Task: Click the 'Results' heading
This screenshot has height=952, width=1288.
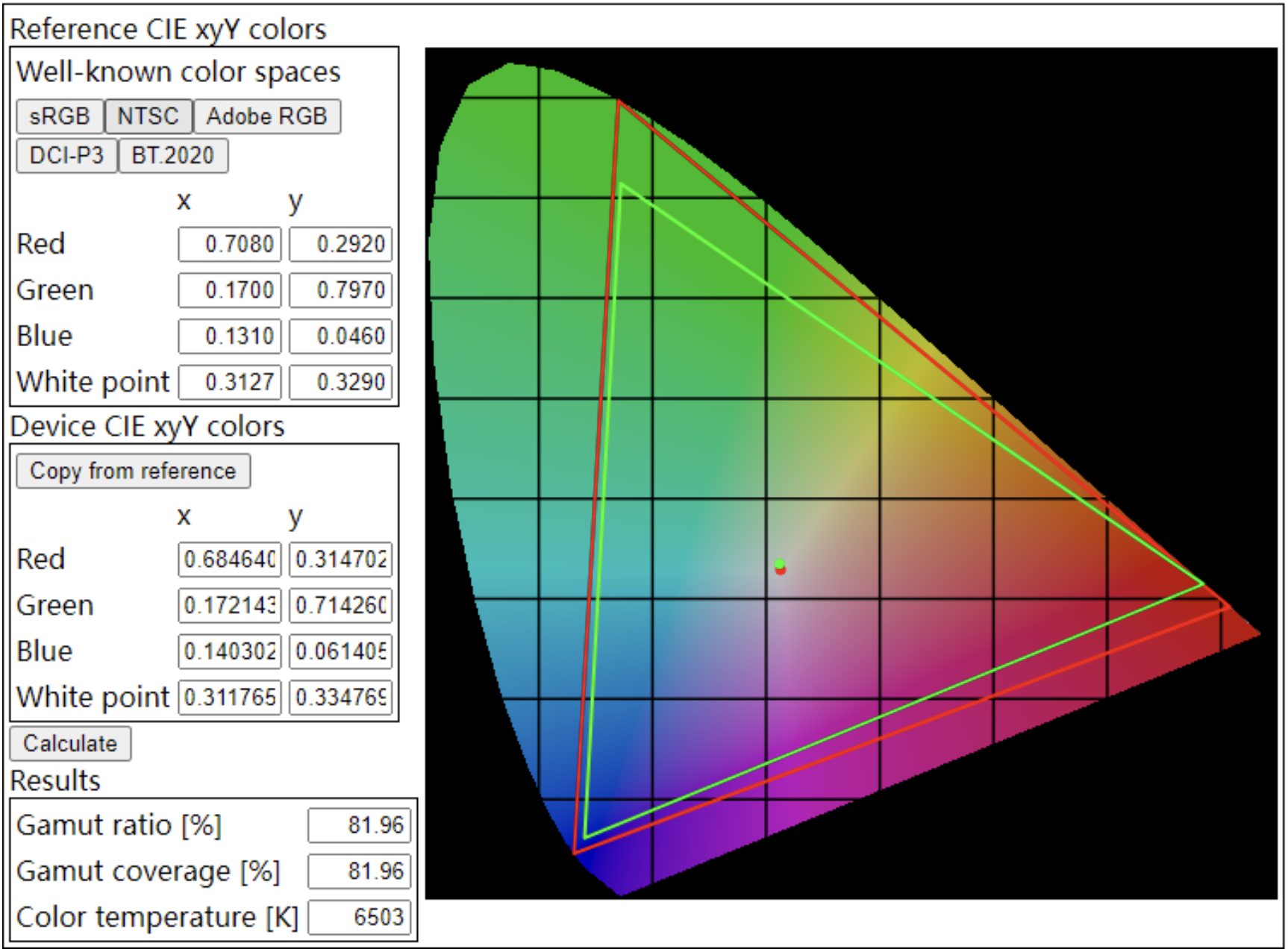Action: coord(55,780)
